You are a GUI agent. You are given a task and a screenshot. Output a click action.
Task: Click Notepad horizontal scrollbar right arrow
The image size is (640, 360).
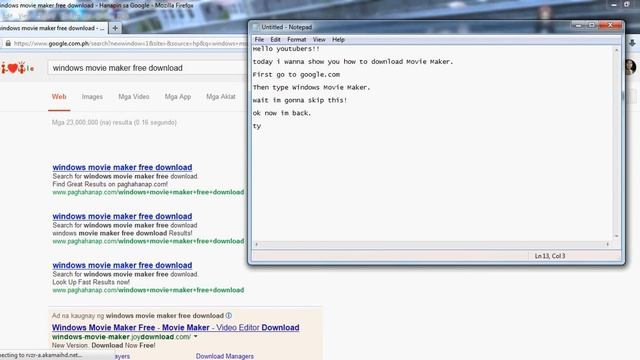(608, 244)
